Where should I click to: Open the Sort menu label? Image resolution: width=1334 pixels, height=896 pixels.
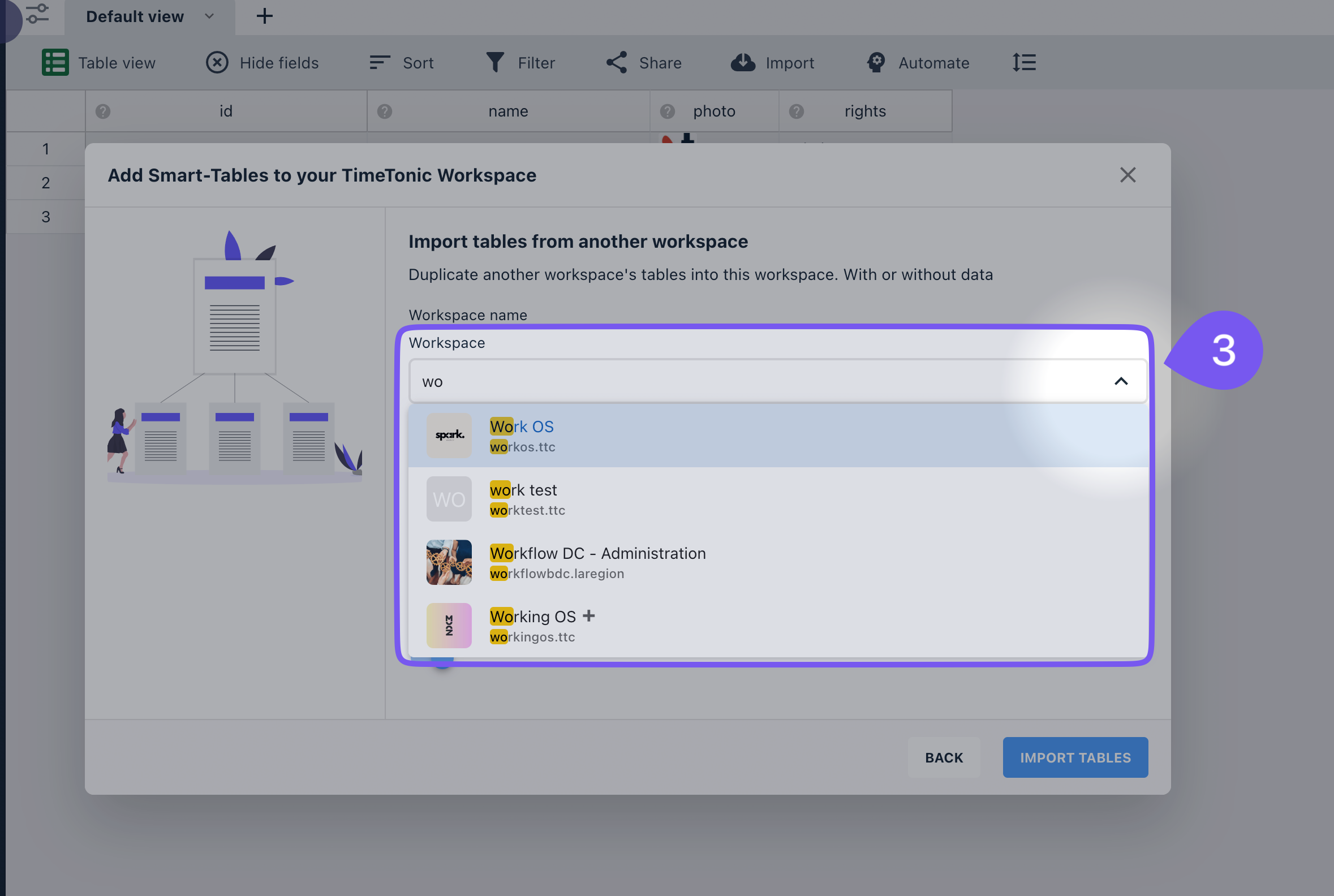click(418, 63)
